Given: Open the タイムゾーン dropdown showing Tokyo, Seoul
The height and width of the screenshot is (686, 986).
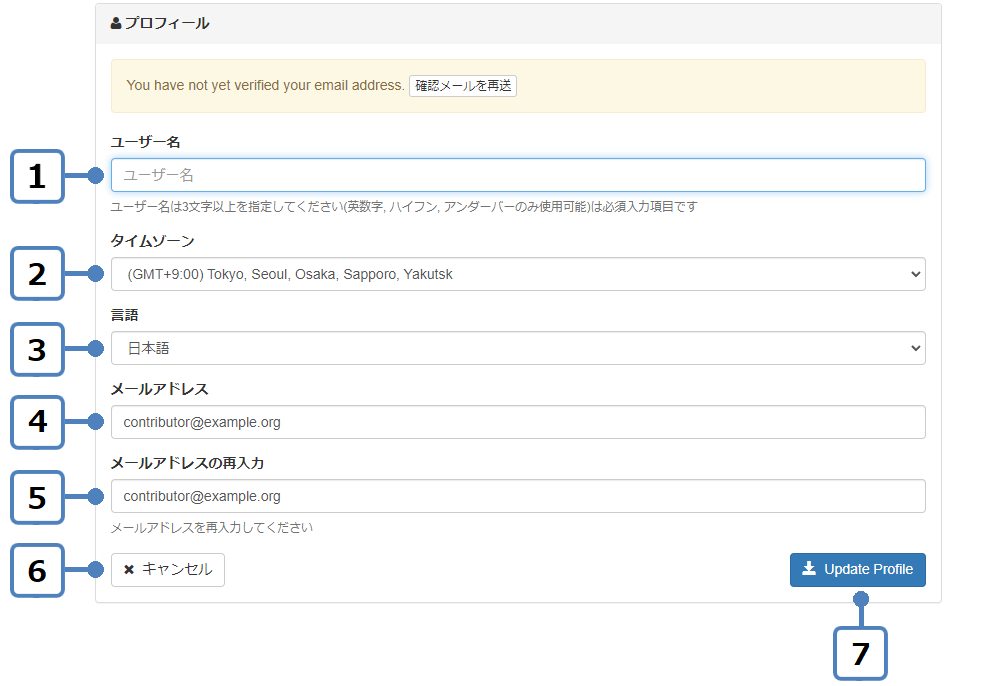Looking at the screenshot, I should tap(517, 274).
